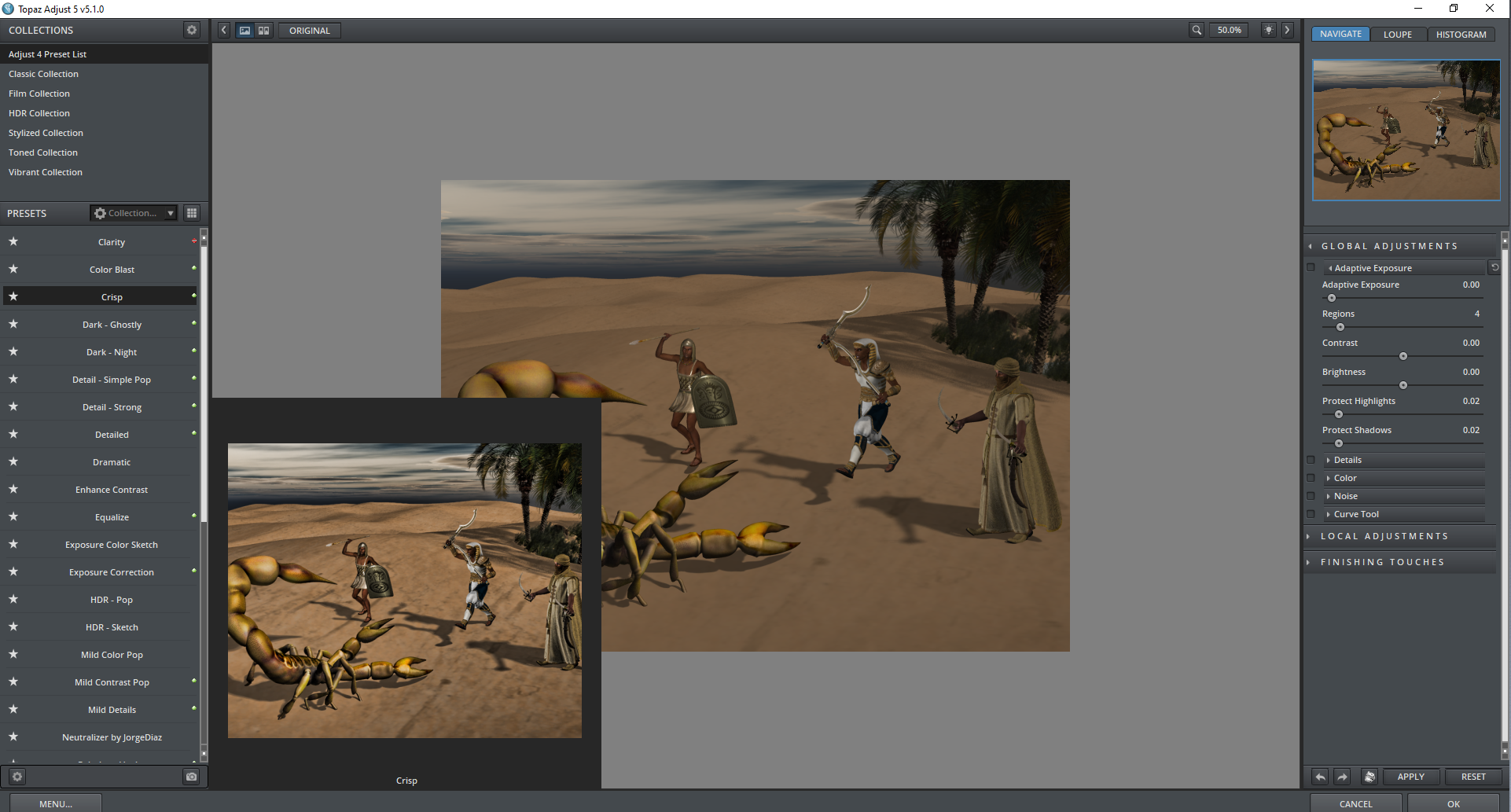
Task: Click the CANCEL button
Action: pyautogui.click(x=1356, y=803)
